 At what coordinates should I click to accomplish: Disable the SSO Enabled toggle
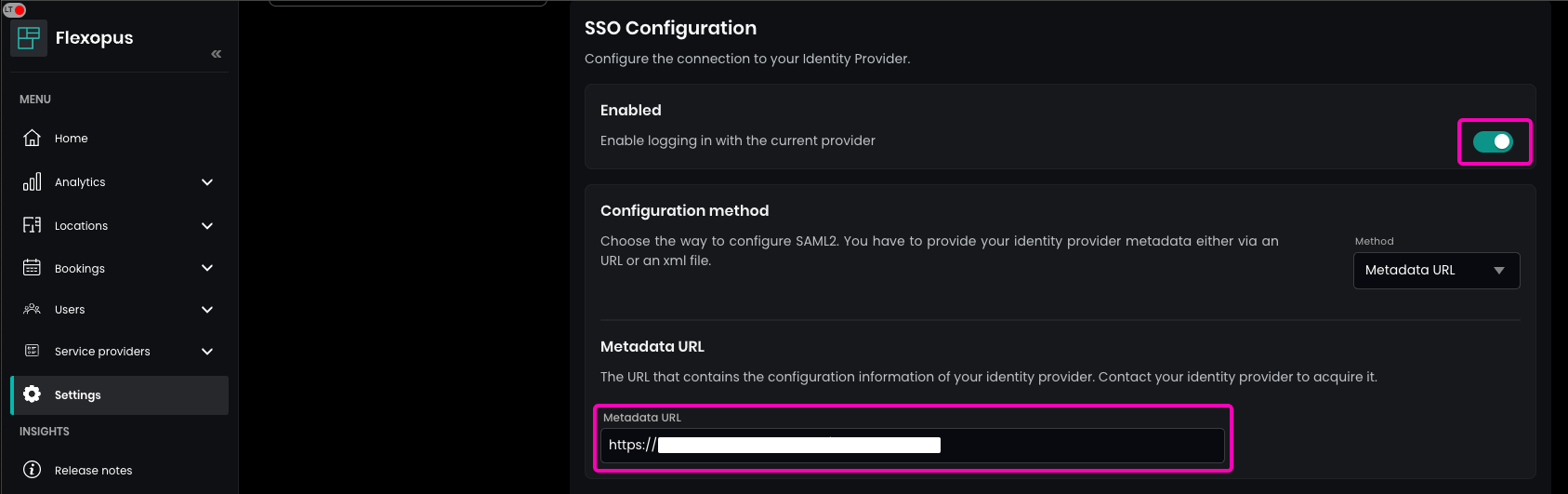pyautogui.click(x=1493, y=141)
